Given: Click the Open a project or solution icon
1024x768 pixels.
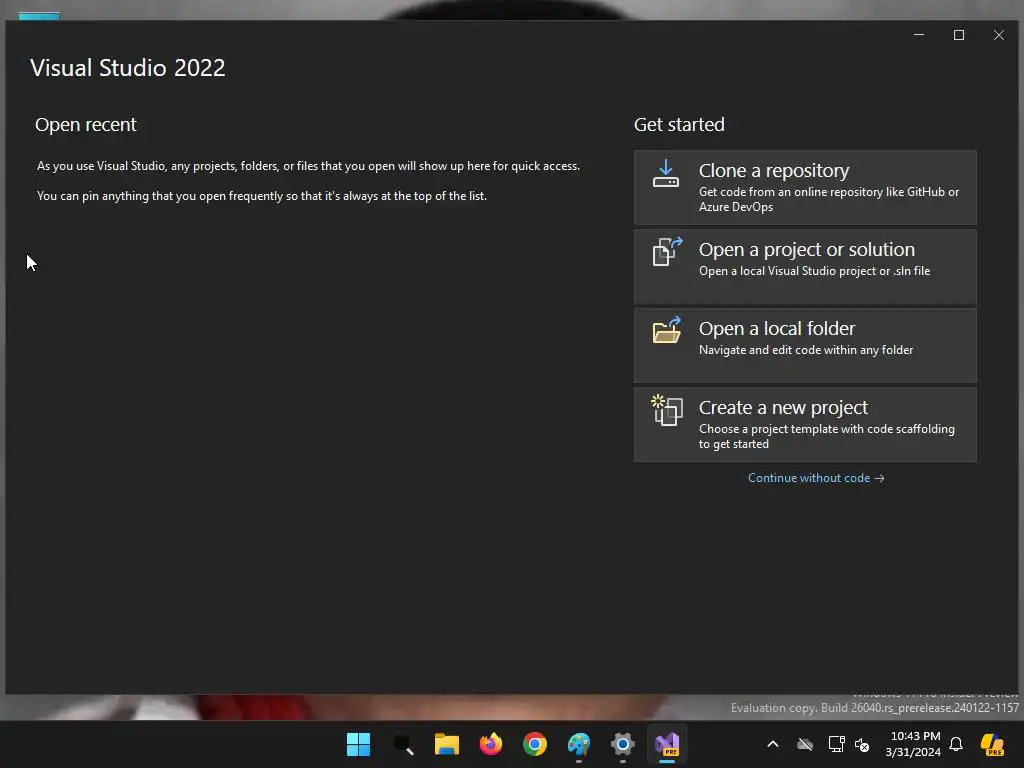Looking at the screenshot, I should click(x=667, y=251).
